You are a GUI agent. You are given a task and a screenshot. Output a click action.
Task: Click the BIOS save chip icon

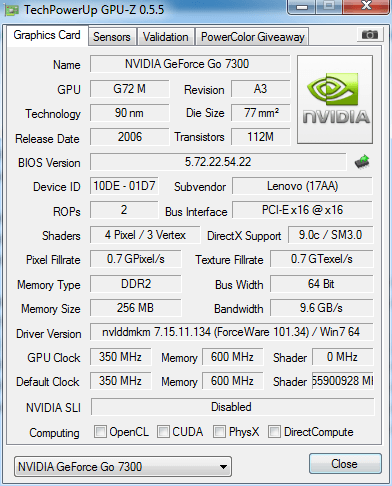click(x=362, y=162)
